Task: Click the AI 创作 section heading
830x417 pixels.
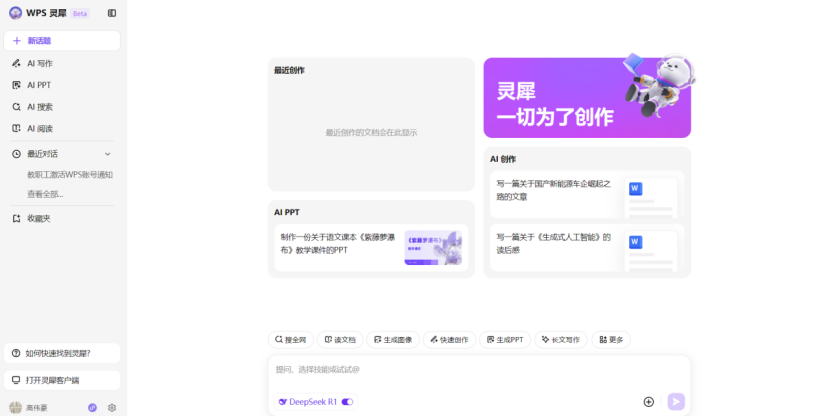Action: pos(503,159)
